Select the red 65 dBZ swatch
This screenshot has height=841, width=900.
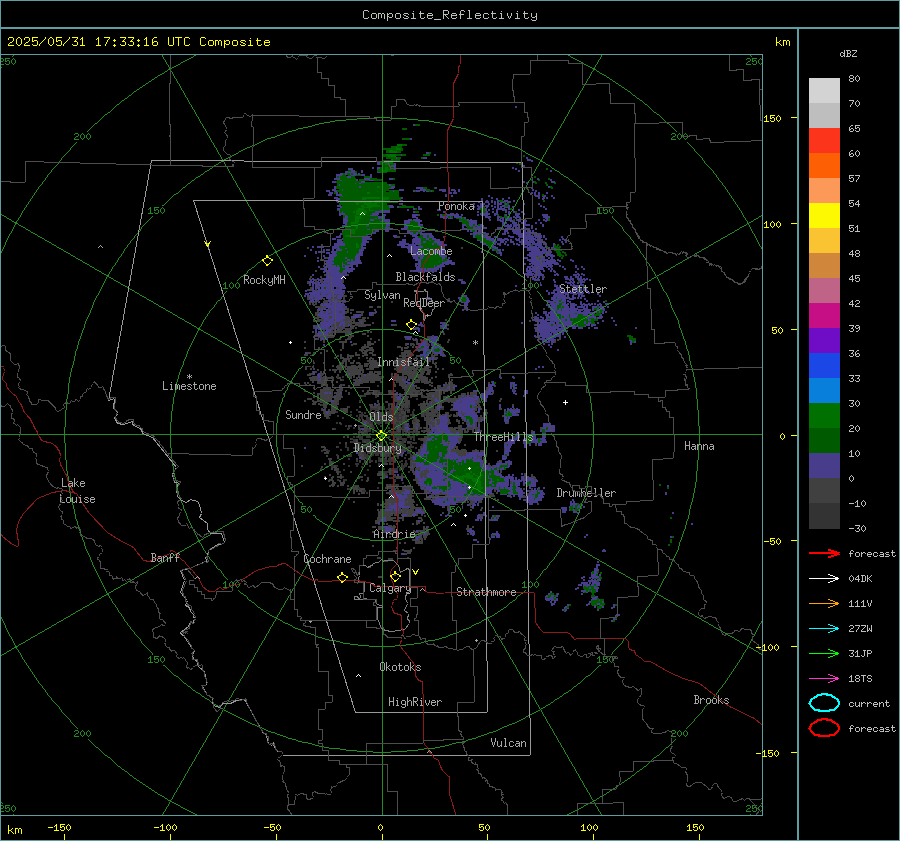(x=824, y=140)
